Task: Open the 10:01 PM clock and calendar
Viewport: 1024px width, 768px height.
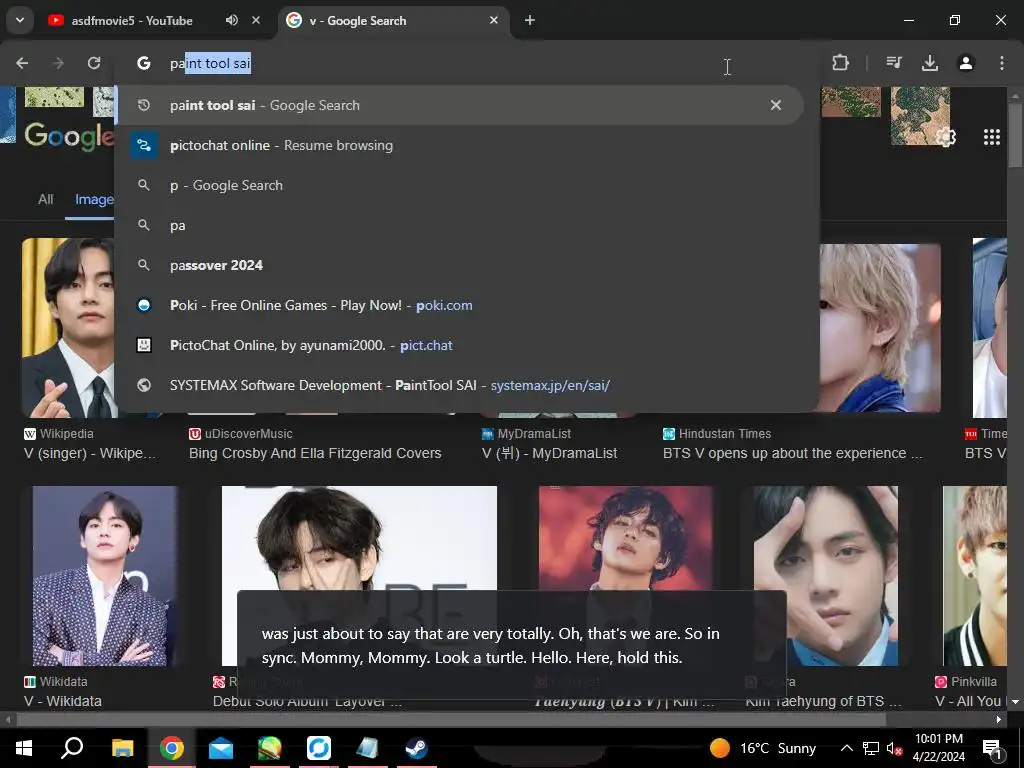Action: point(939,748)
